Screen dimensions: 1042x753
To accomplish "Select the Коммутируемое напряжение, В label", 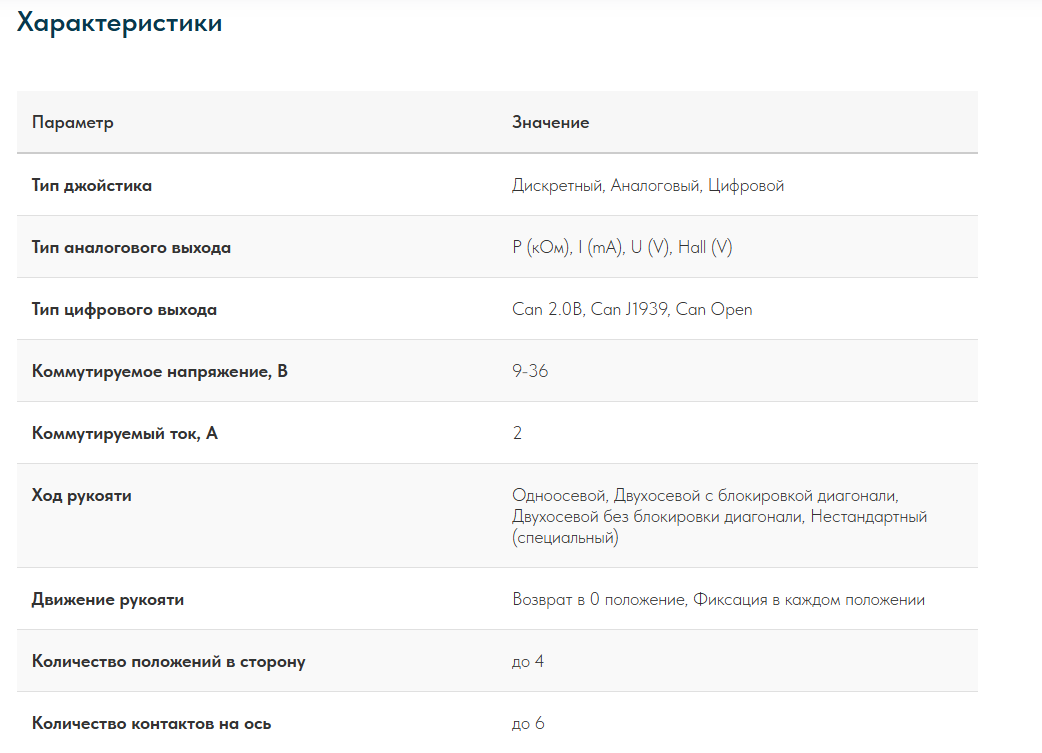I will 160,371.
